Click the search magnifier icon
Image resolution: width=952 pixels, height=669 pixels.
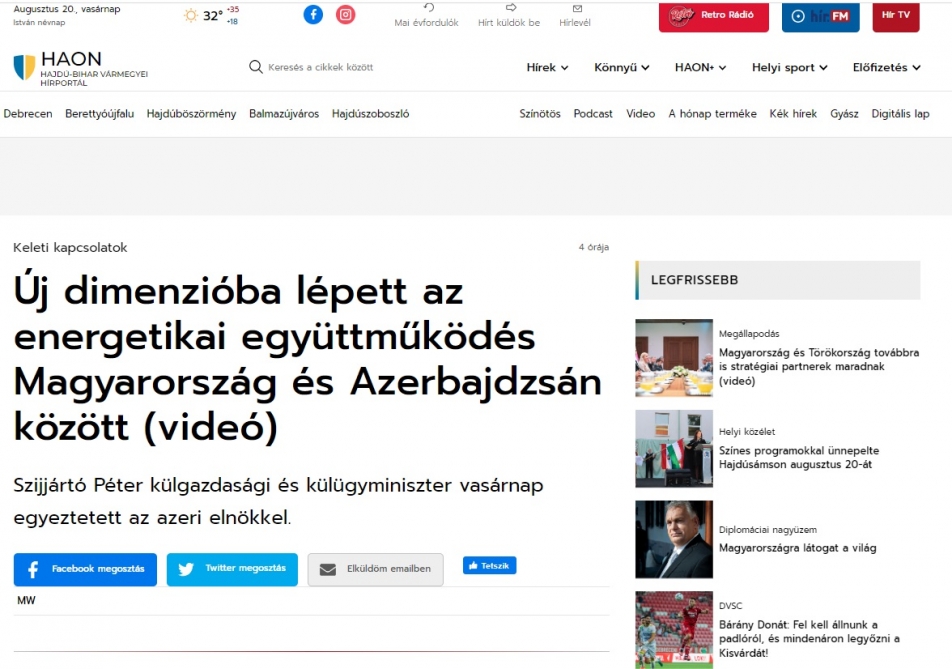[x=256, y=67]
